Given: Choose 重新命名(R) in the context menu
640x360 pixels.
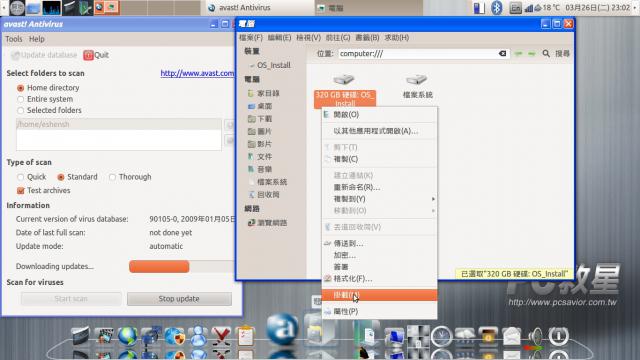Looking at the screenshot, I should click(380, 187).
